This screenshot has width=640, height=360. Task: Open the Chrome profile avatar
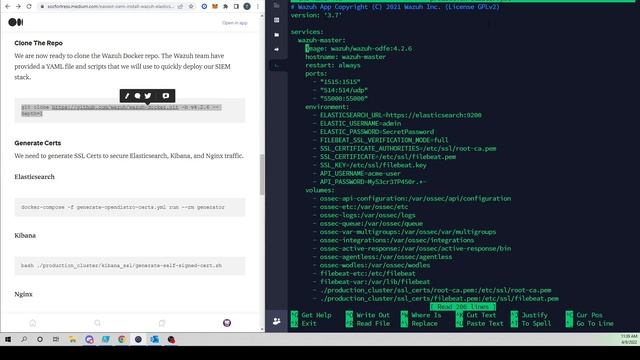click(247, 7)
